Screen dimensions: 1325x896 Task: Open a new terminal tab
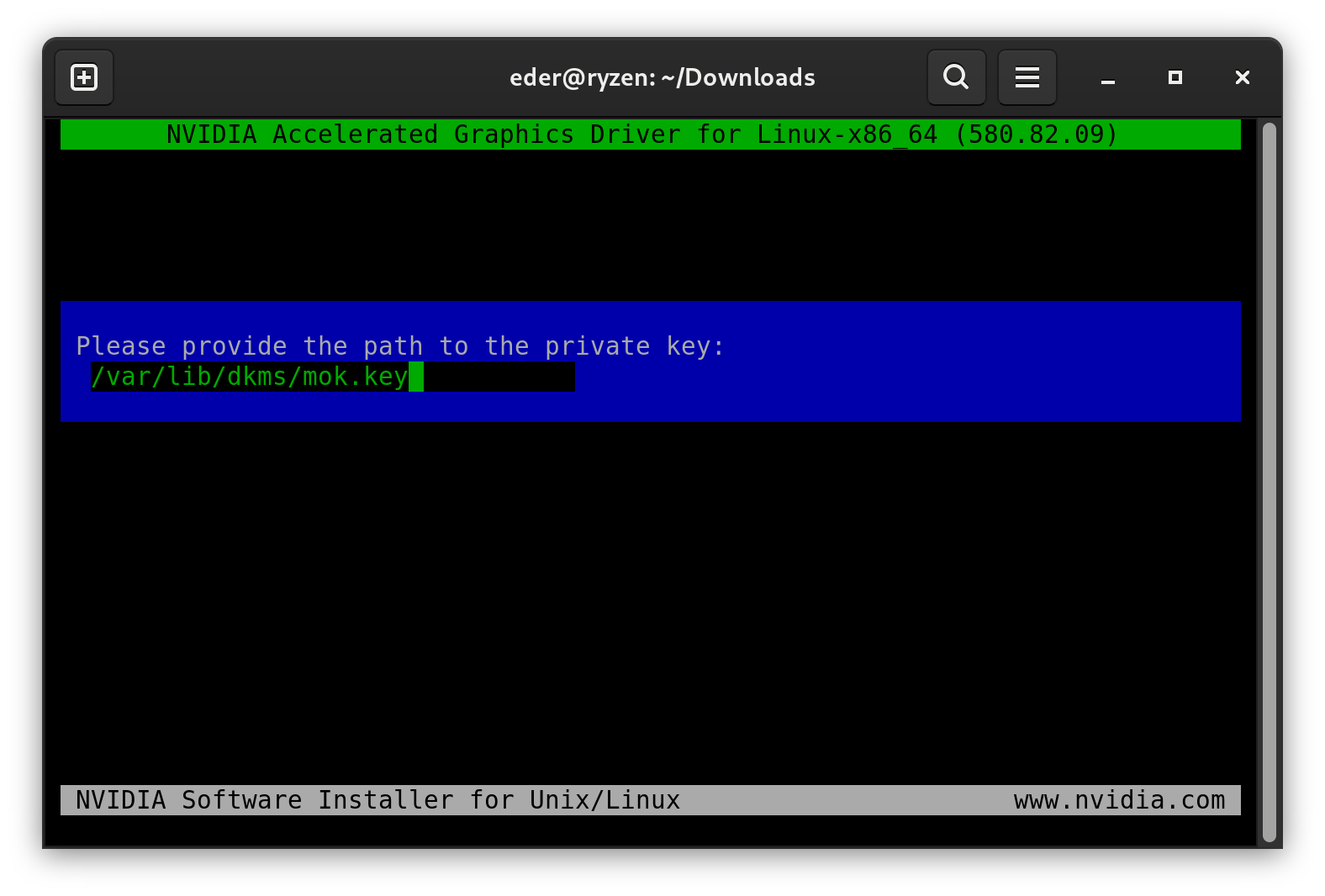84,77
